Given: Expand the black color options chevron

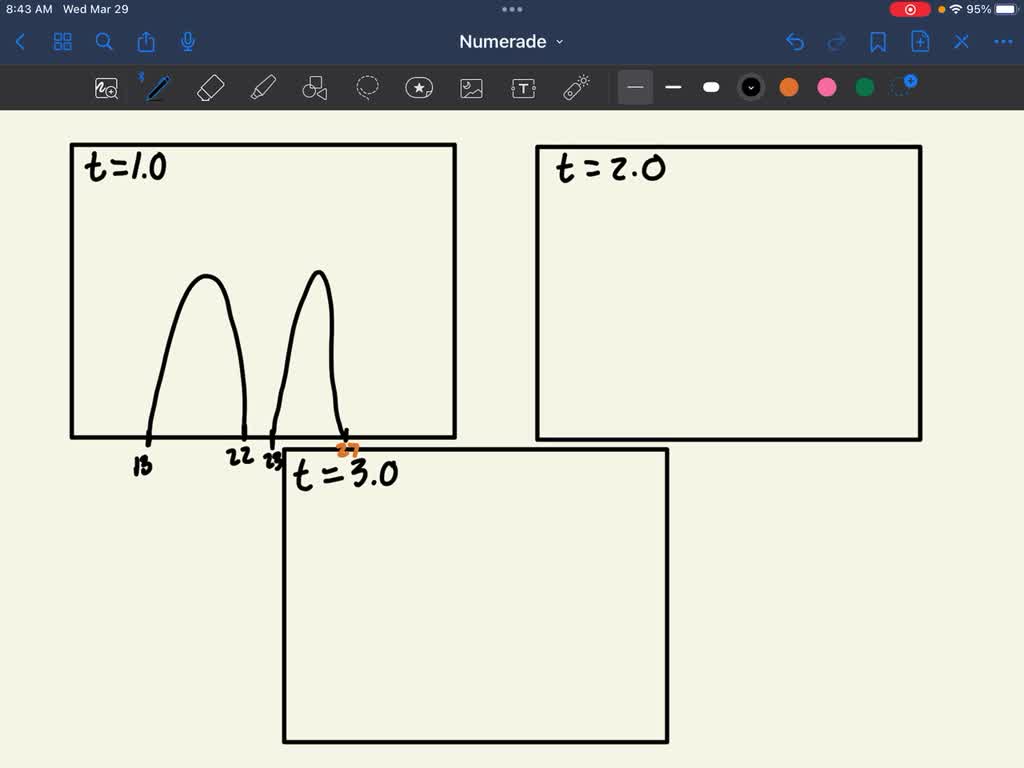Looking at the screenshot, I should (x=750, y=88).
